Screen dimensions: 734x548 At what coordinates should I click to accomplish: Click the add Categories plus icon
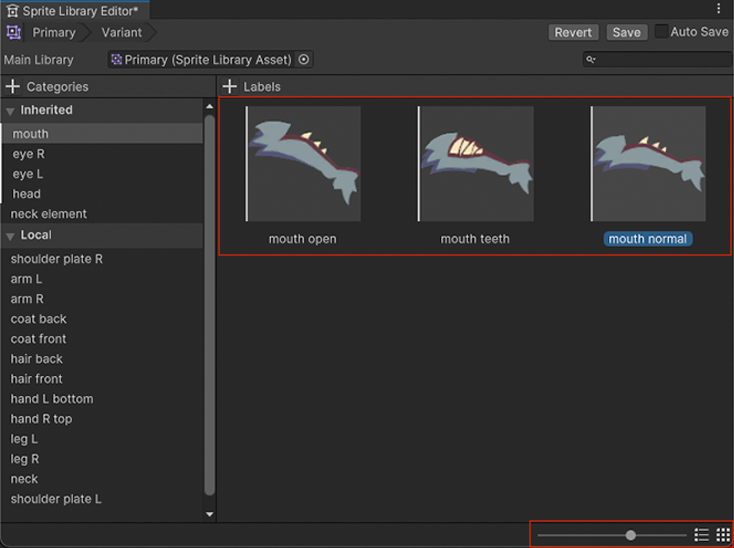tap(12, 87)
